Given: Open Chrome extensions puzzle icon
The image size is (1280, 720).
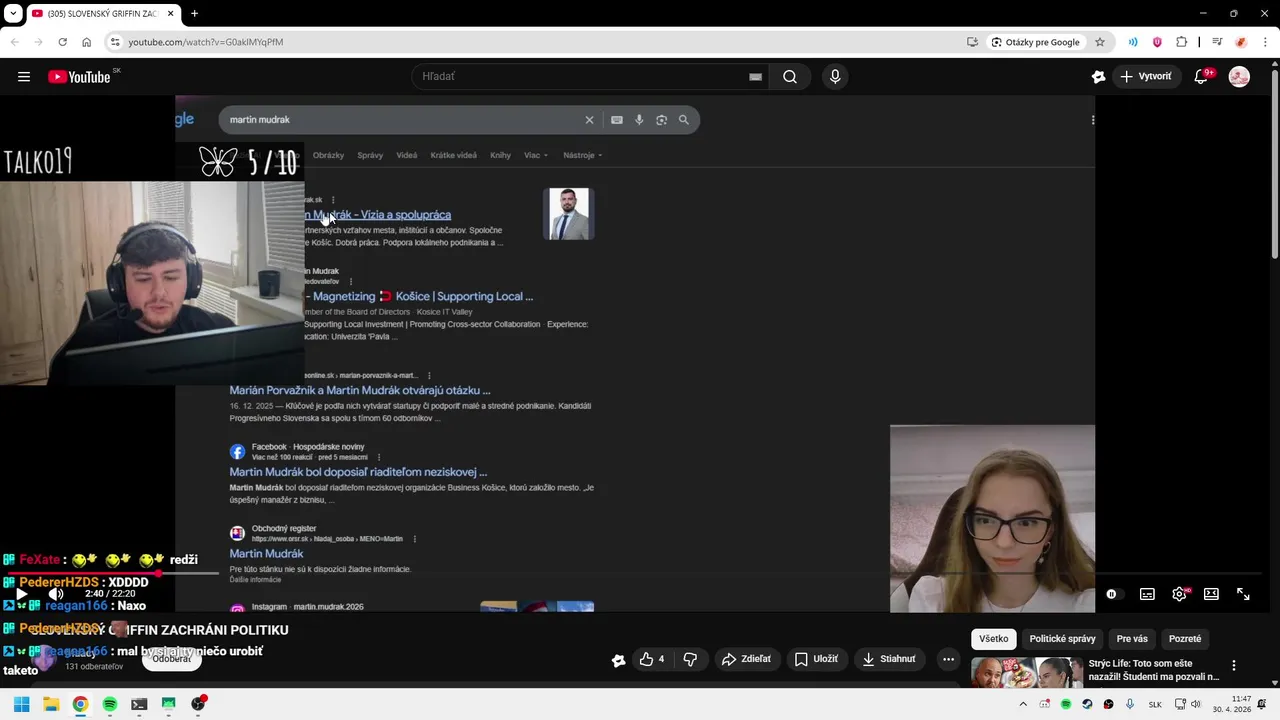Looking at the screenshot, I should 1182,42.
